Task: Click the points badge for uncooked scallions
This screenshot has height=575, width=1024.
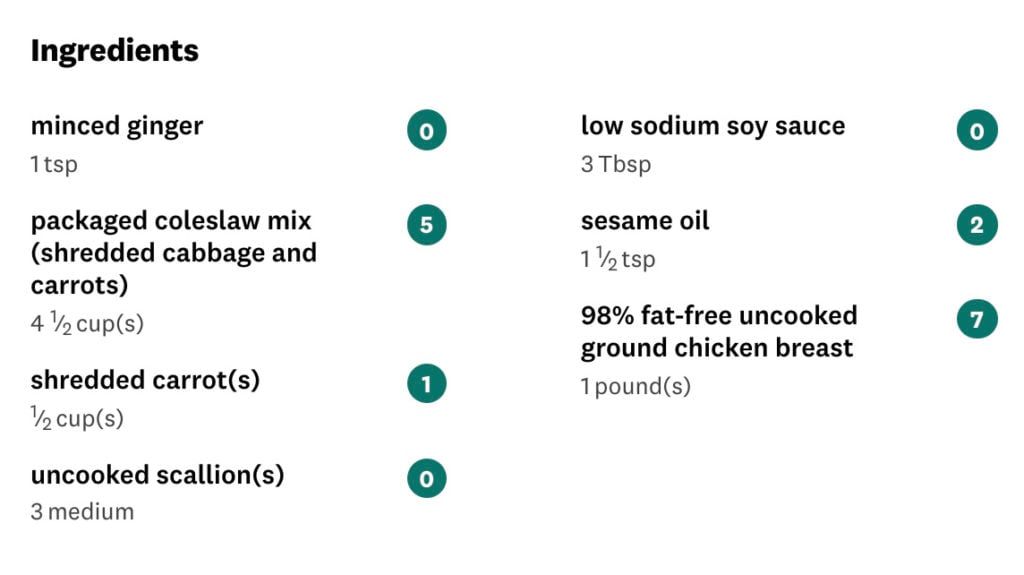Action: (426, 478)
